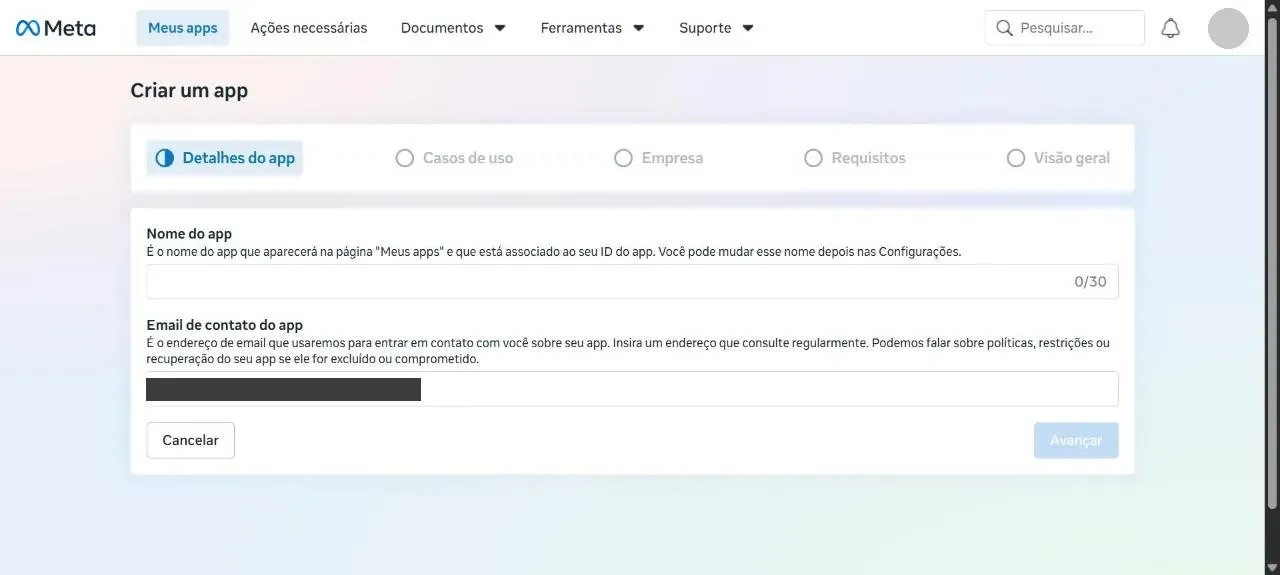Open the Meus apps tab
This screenshot has width=1280, height=575.
click(x=183, y=28)
